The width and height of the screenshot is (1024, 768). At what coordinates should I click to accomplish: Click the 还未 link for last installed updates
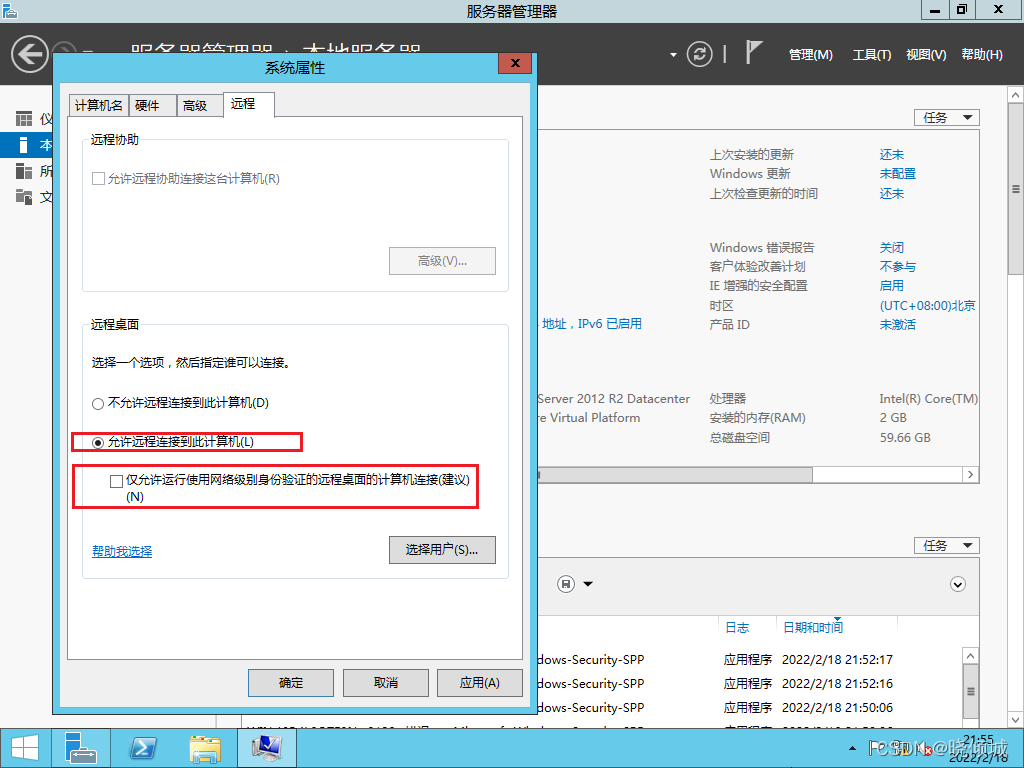pyautogui.click(x=891, y=155)
